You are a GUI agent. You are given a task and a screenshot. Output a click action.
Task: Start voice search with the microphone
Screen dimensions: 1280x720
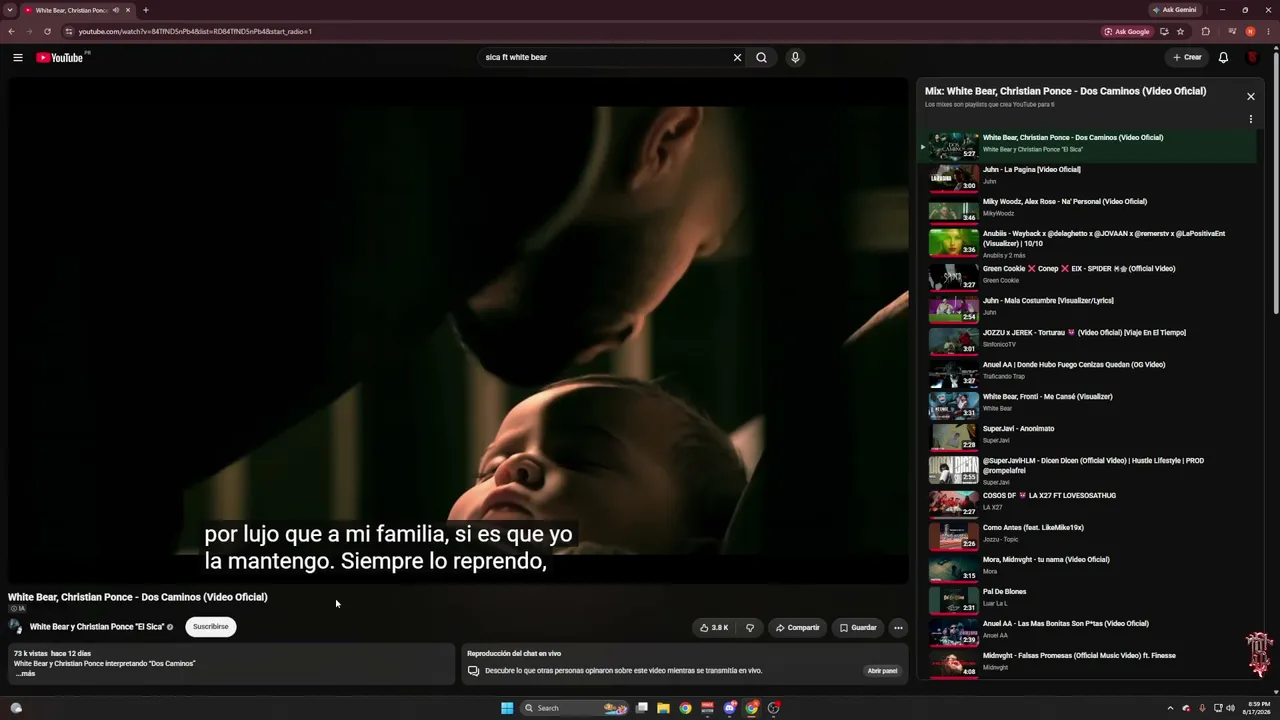[x=795, y=58]
